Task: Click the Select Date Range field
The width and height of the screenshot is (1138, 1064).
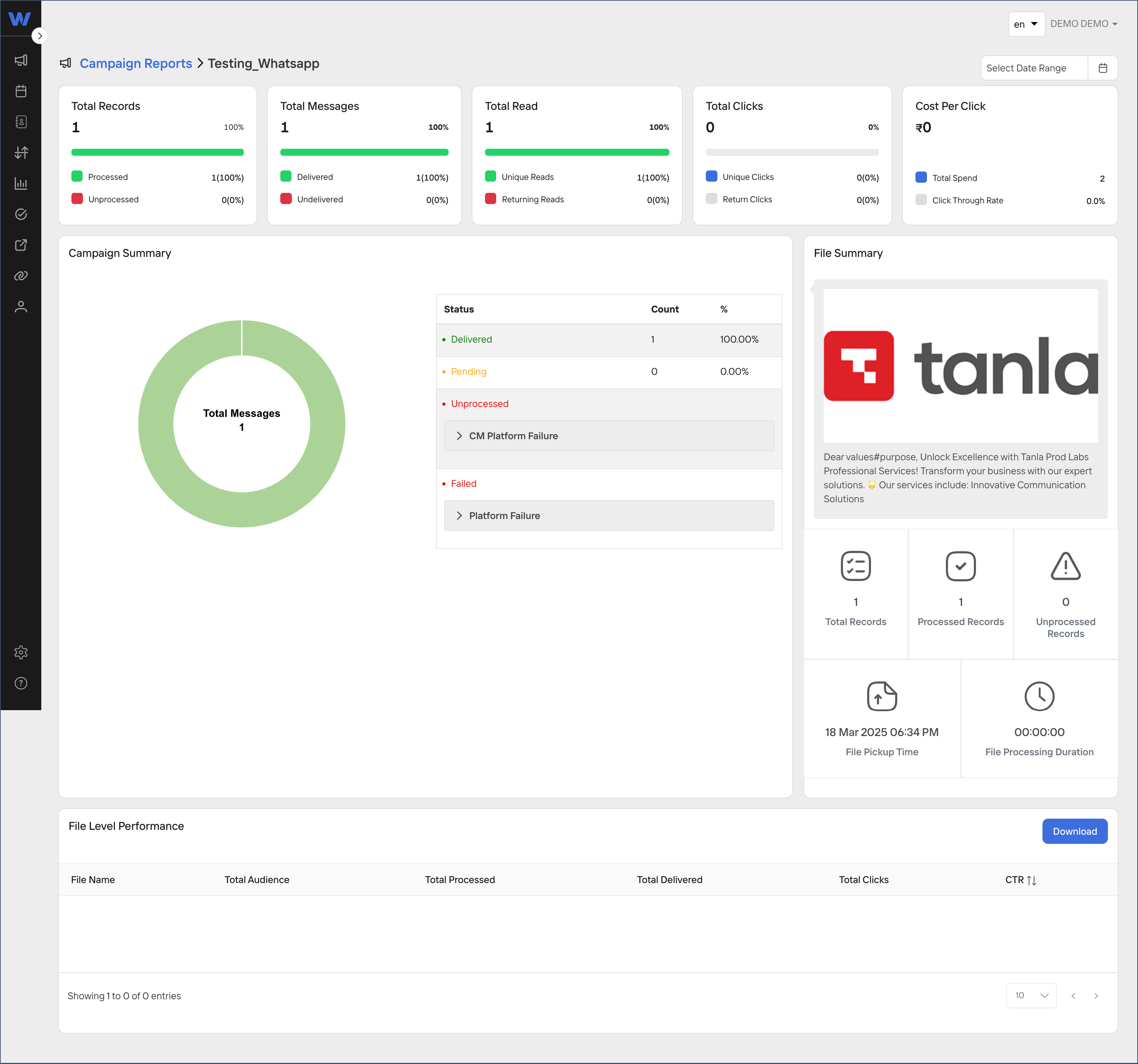Action: pos(1034,68)
